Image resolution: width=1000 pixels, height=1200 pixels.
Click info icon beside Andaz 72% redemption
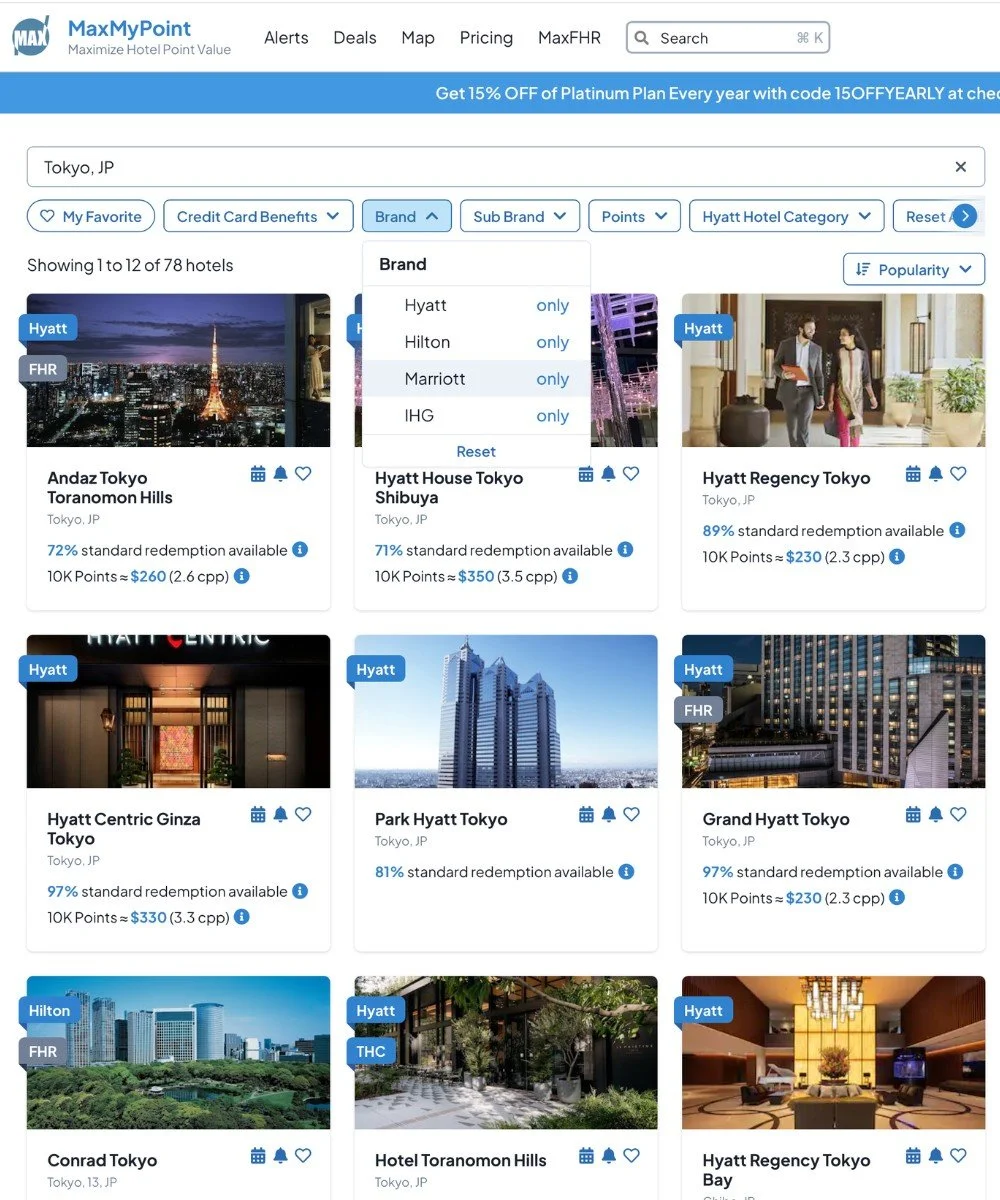[300, 550]
